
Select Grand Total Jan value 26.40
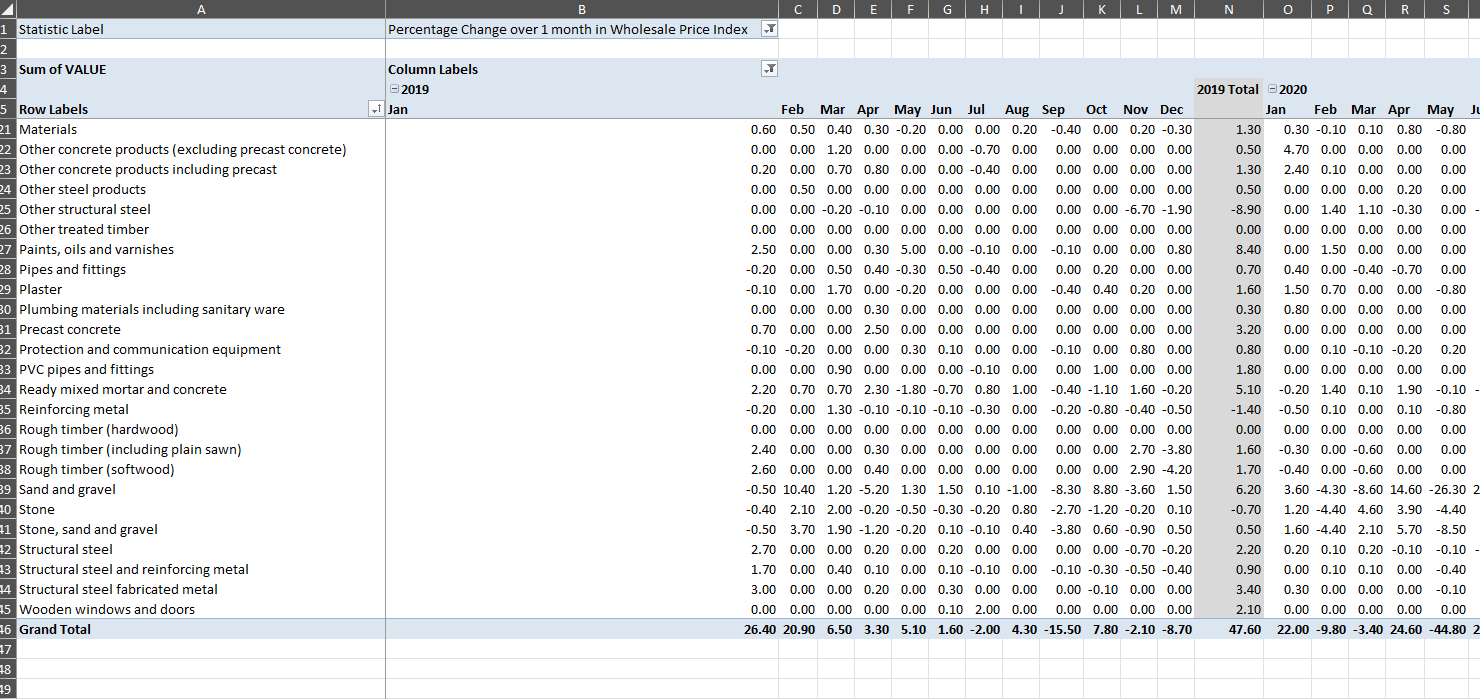pyautogui.click(x=759, y=629)
